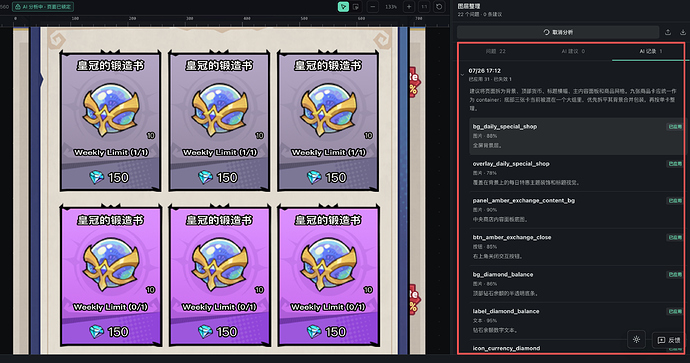Click the 反馈 feedback button
The width and height of the screenshot is (690, 363).
click(x=669, y=340)
